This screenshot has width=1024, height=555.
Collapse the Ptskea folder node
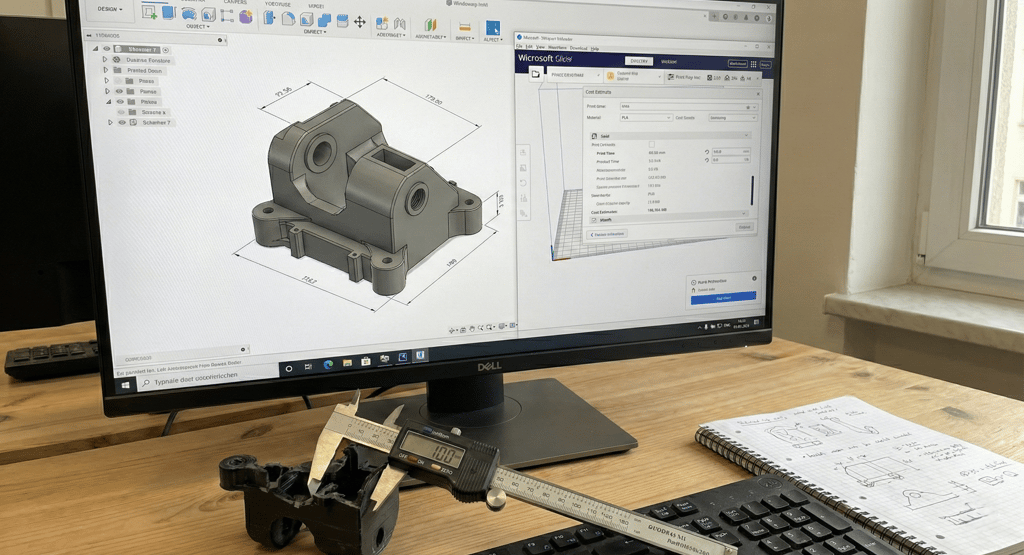[x=108, y=102]
